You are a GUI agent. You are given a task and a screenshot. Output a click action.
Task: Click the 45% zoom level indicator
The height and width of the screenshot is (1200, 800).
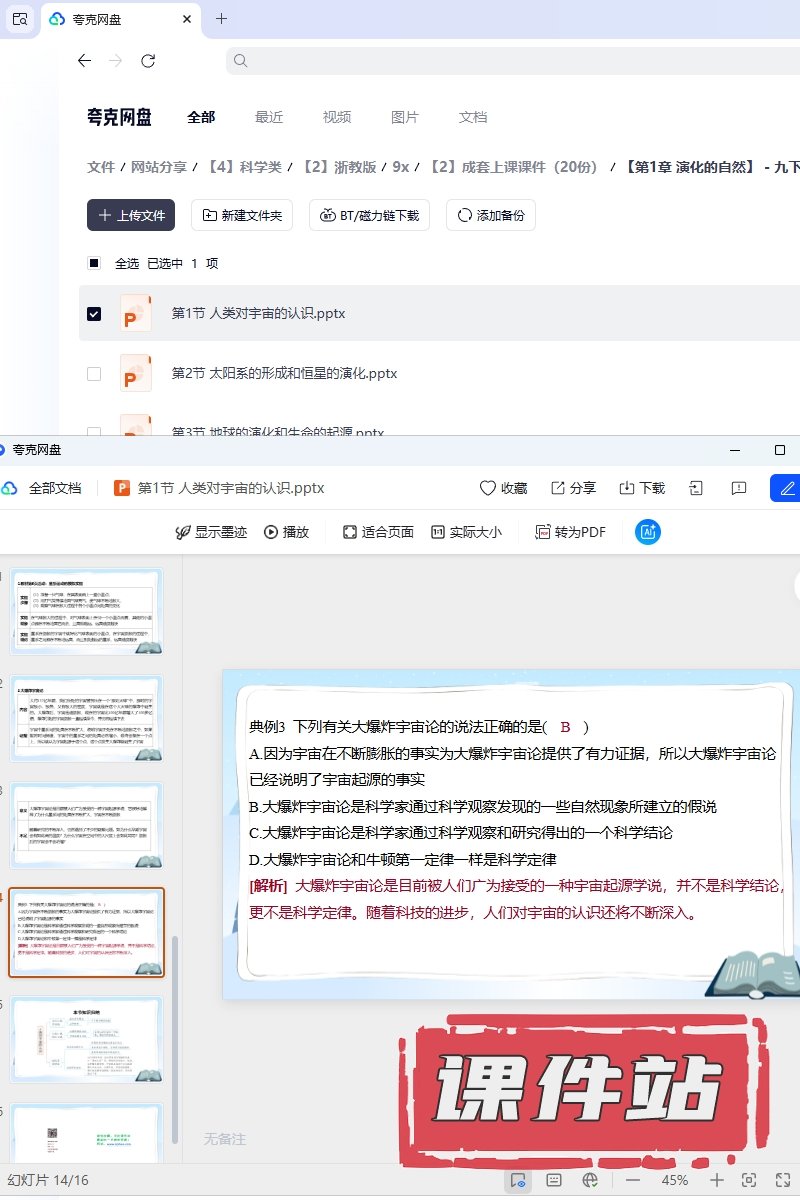point(675,1180)
